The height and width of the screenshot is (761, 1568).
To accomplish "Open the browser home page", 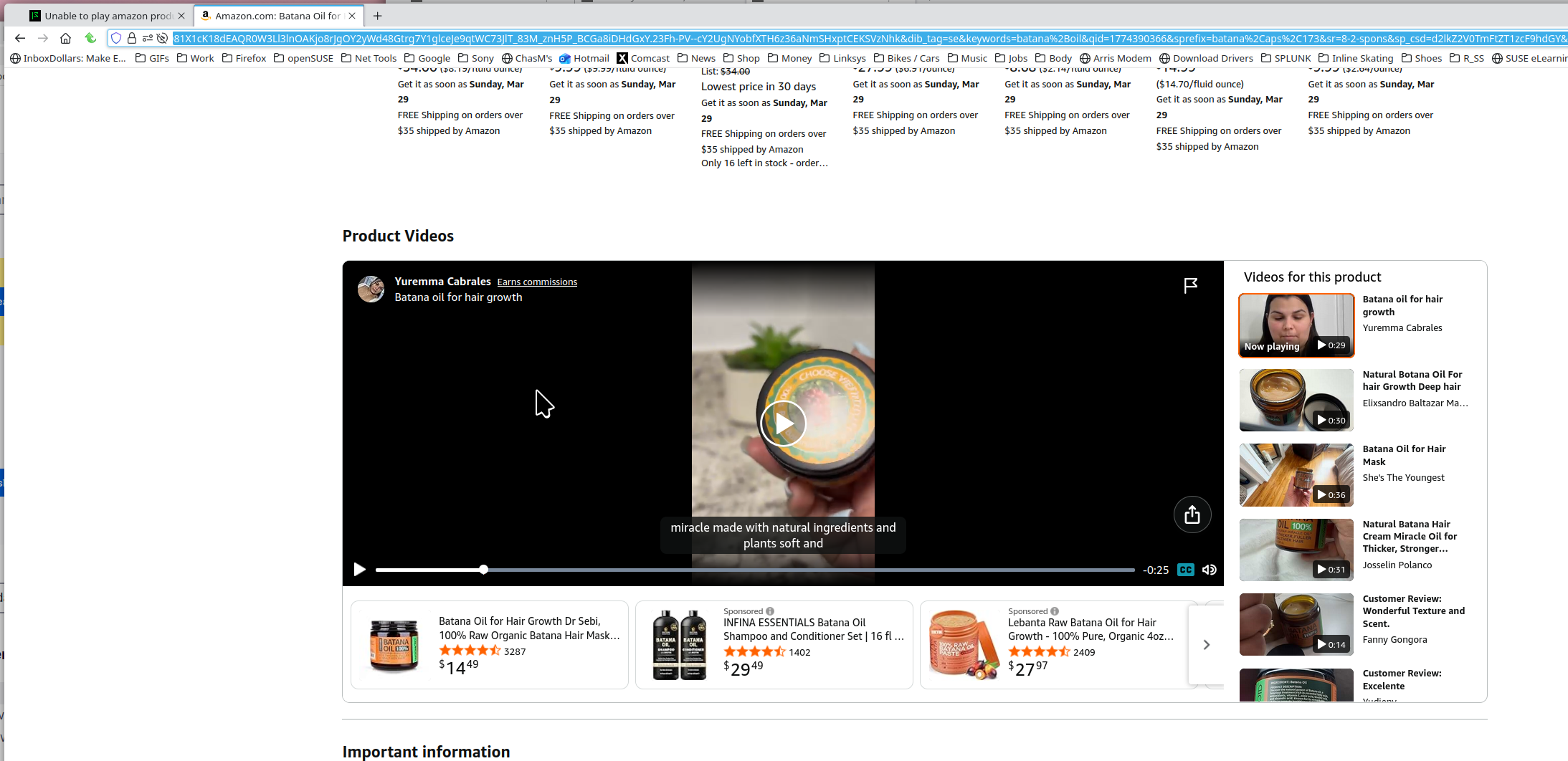I will 65,38.
